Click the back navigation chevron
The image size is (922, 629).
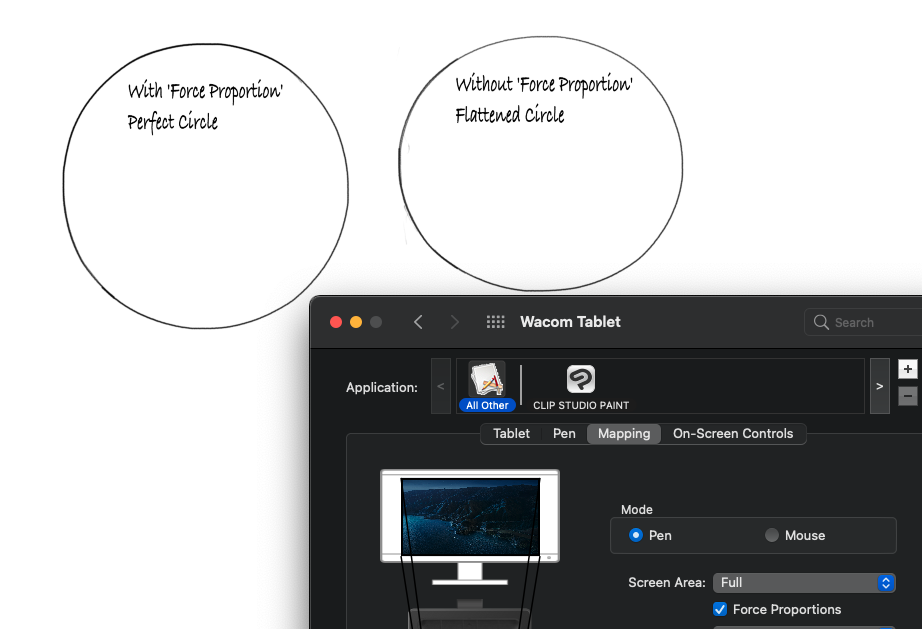[x=419, y=322]
